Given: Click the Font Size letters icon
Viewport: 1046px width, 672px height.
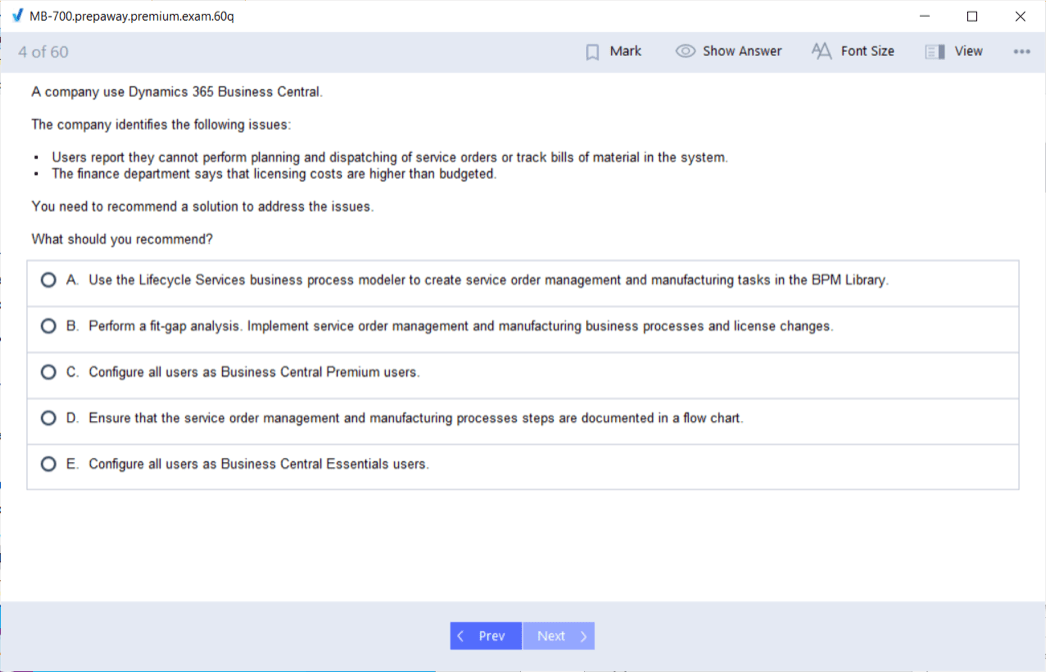Looking at the screenshot, I should (821, 51).
